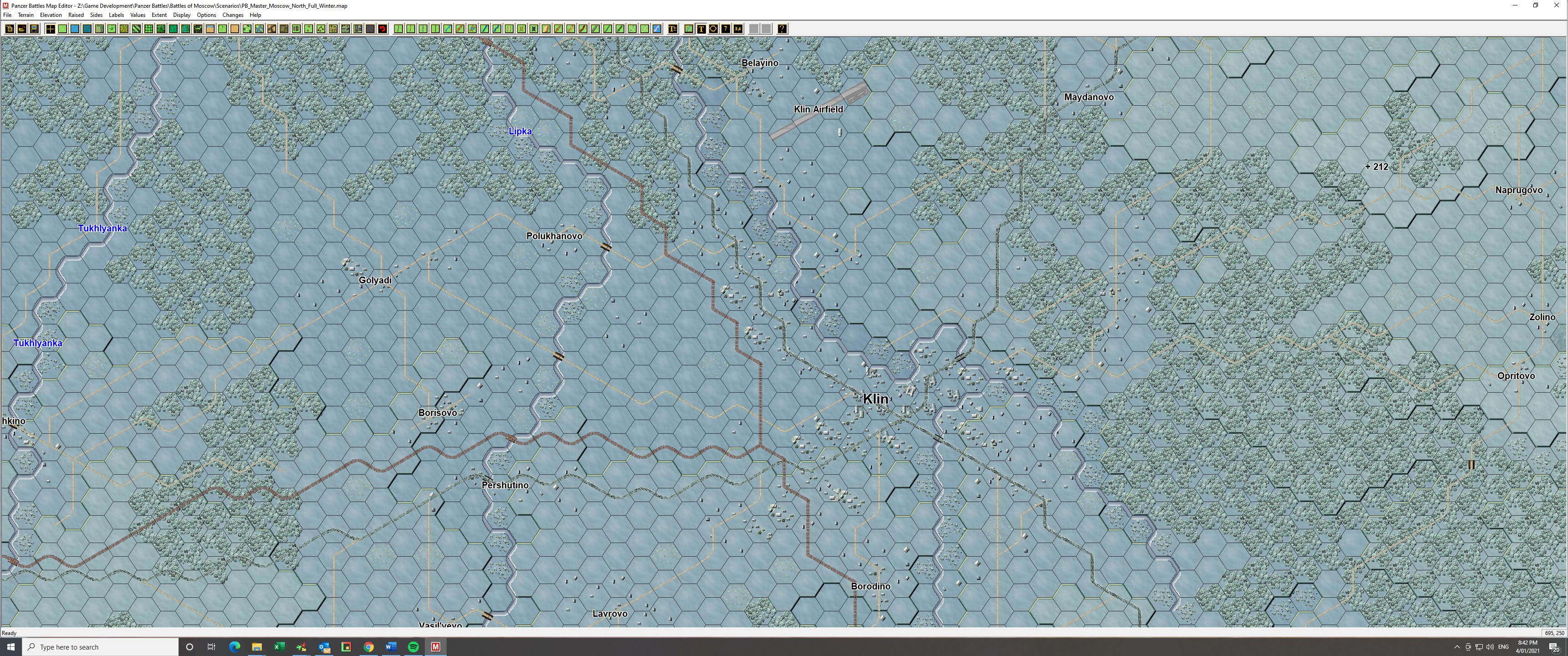Click the jump map overview icon
1568x656 pixels.
[688, 29]
